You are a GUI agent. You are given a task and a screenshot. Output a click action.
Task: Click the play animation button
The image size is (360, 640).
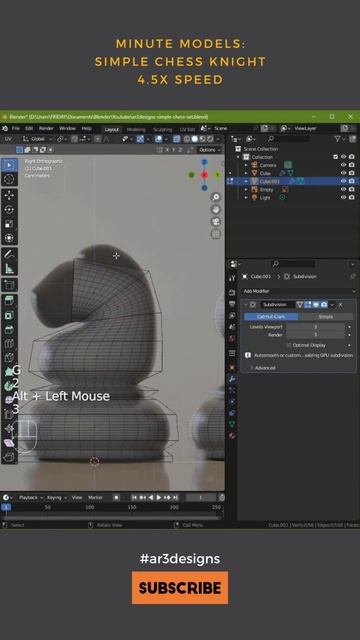pos(159,498)
